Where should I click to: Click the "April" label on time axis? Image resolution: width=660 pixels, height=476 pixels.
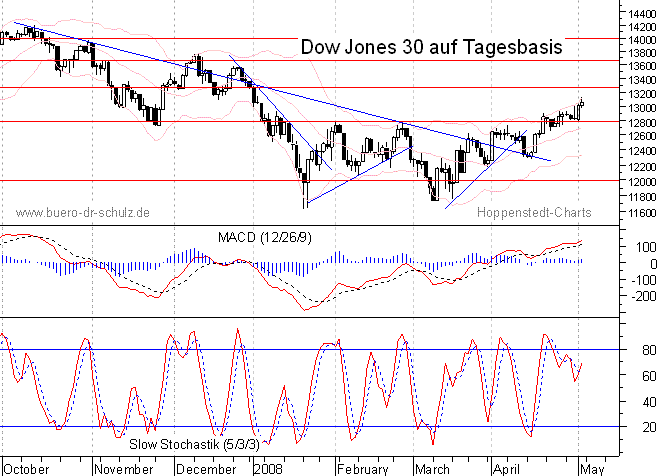point(506,470)
